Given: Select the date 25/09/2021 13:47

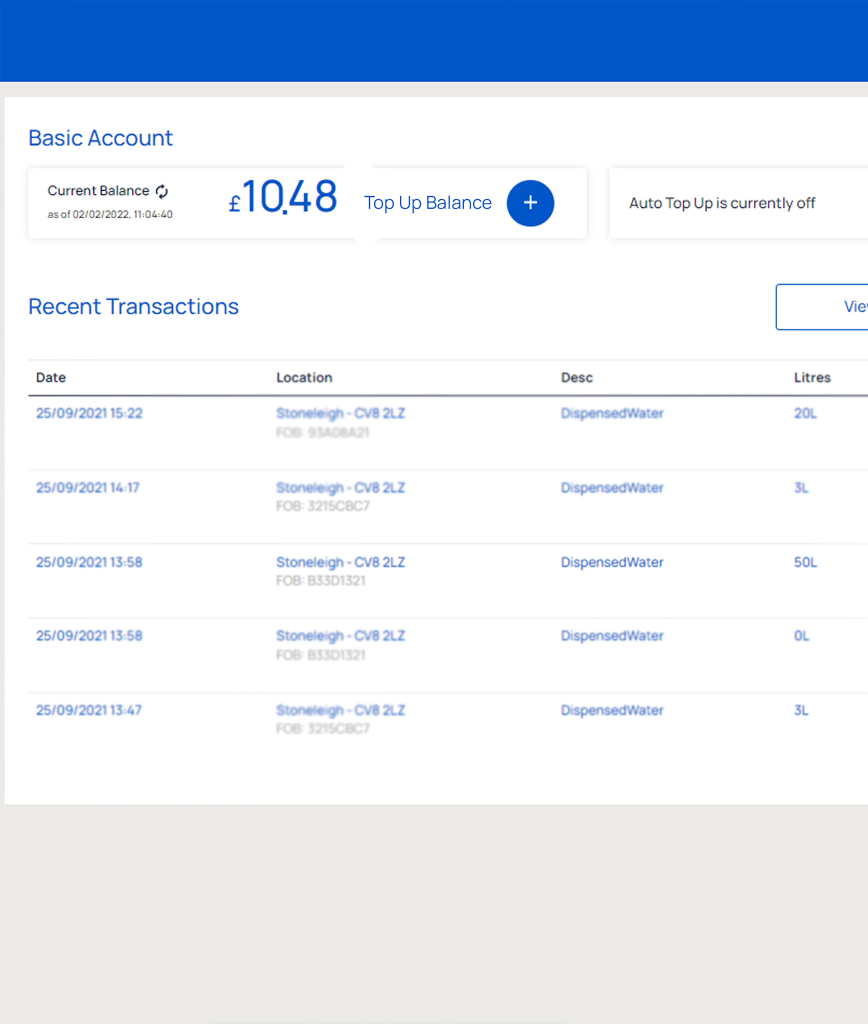Looking at the screenshot, I should (89, 711).
